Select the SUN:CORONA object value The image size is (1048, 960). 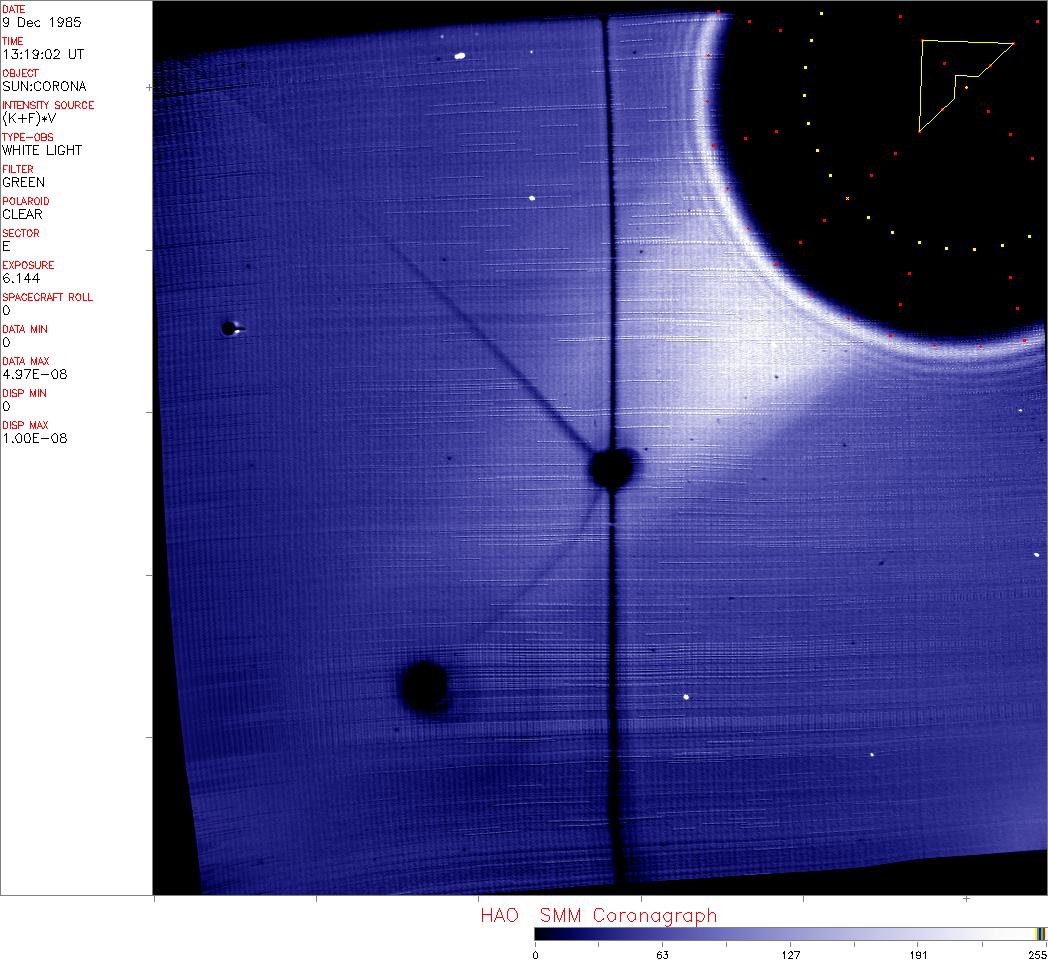click(44, 86)
